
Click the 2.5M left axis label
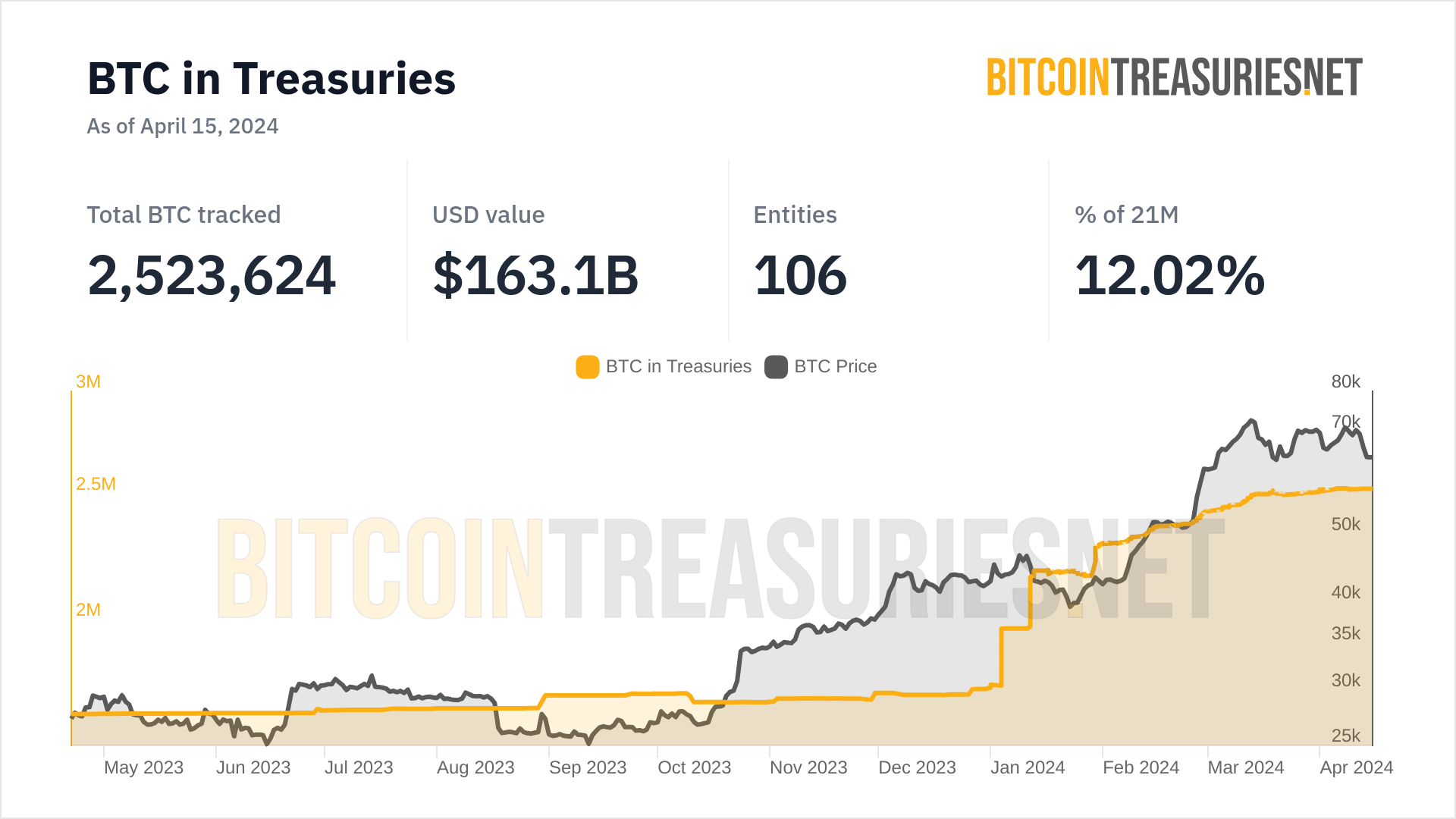96,484
